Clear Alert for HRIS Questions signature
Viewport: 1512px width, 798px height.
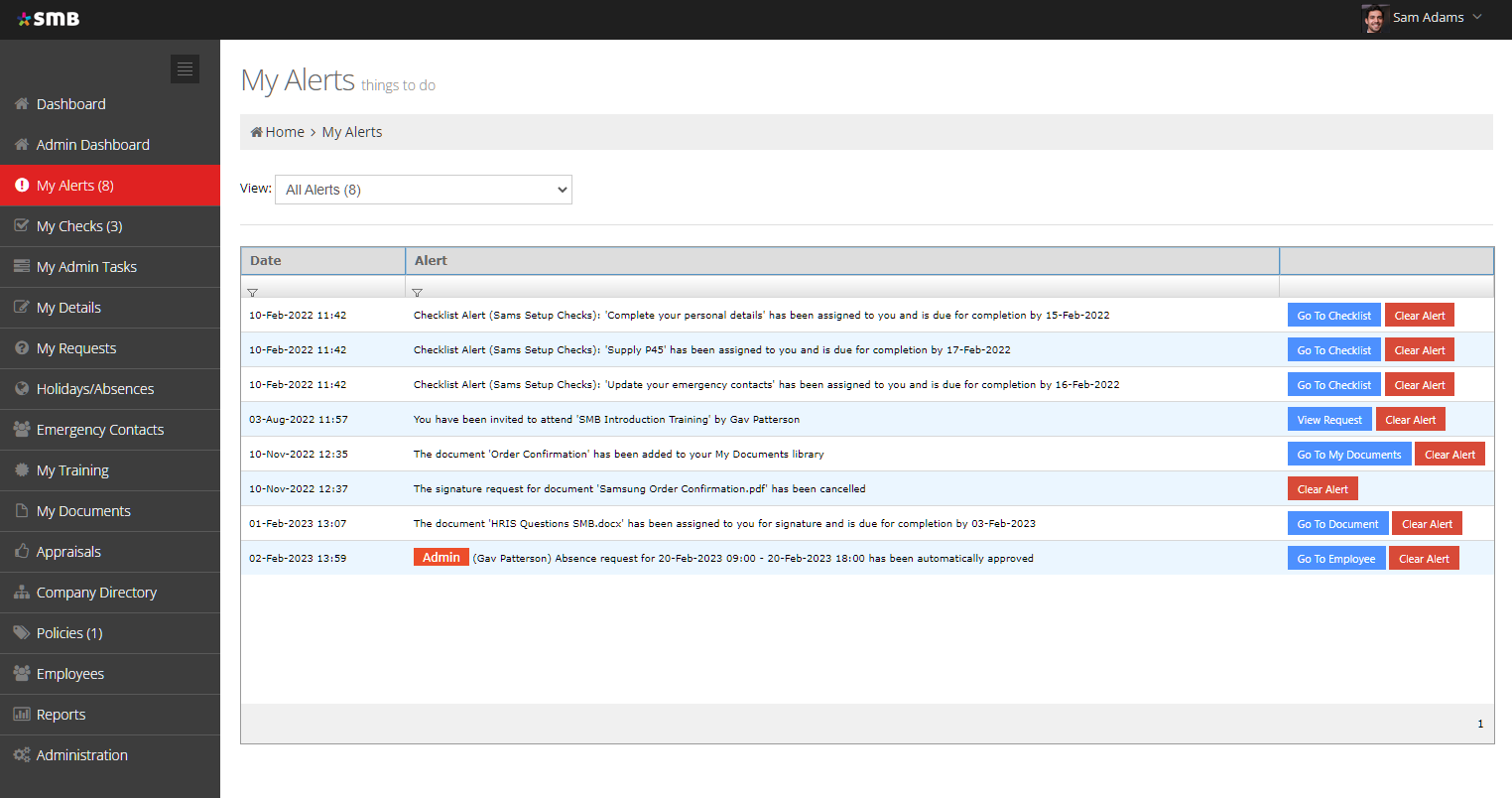coord(1427,524)
